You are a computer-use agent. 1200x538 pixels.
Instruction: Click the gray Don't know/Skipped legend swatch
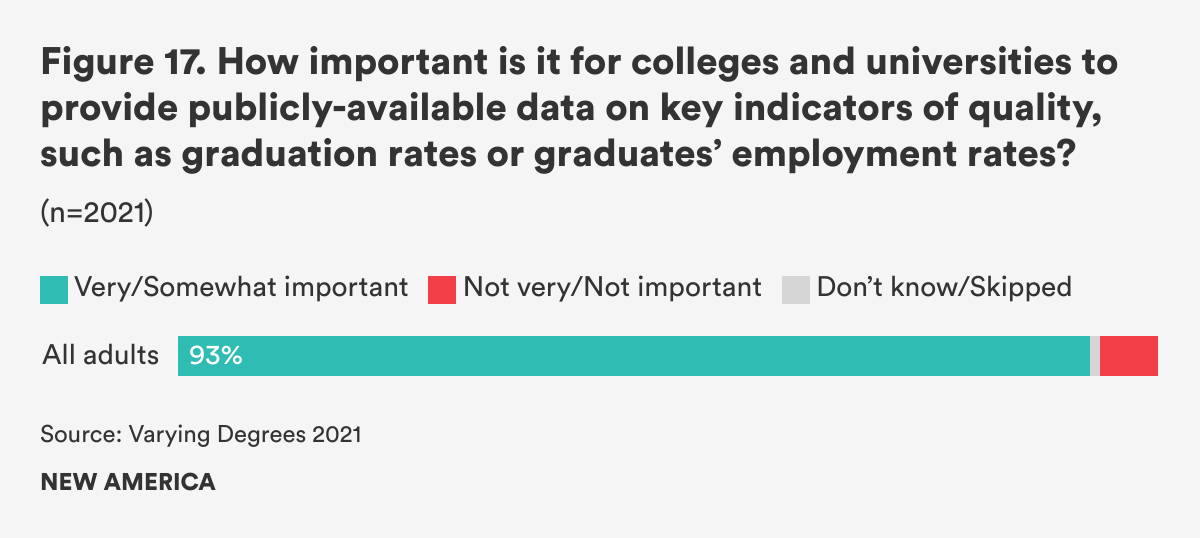pyautogui.click(x=796, y=289)
